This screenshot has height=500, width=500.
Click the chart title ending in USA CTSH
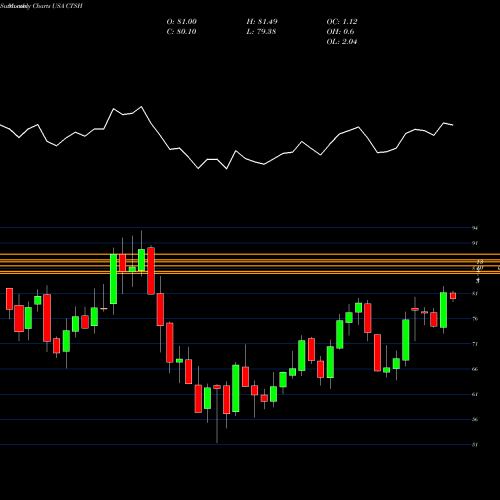pos(41,6)
